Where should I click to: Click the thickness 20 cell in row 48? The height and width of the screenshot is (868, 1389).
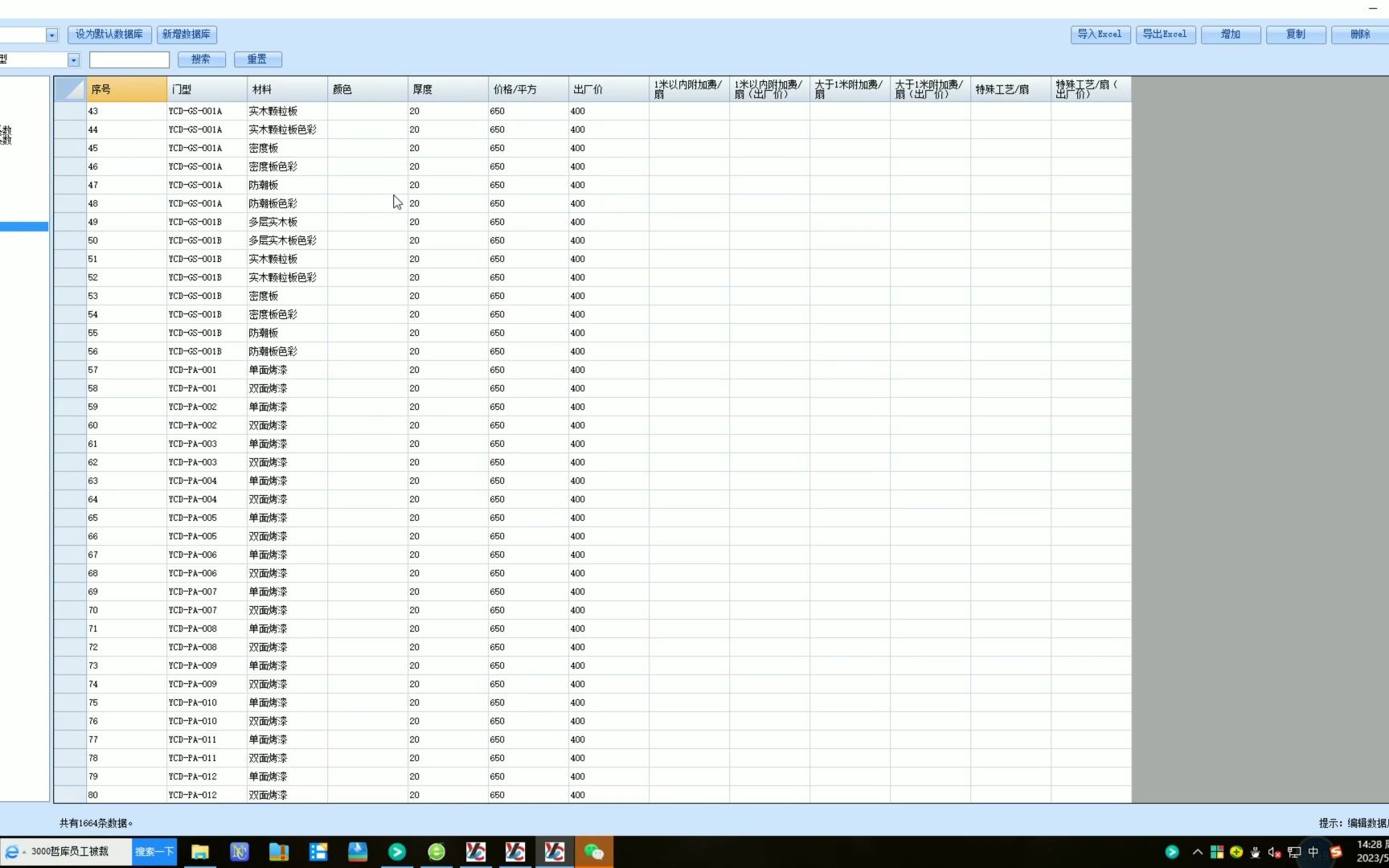click(449, 203)
